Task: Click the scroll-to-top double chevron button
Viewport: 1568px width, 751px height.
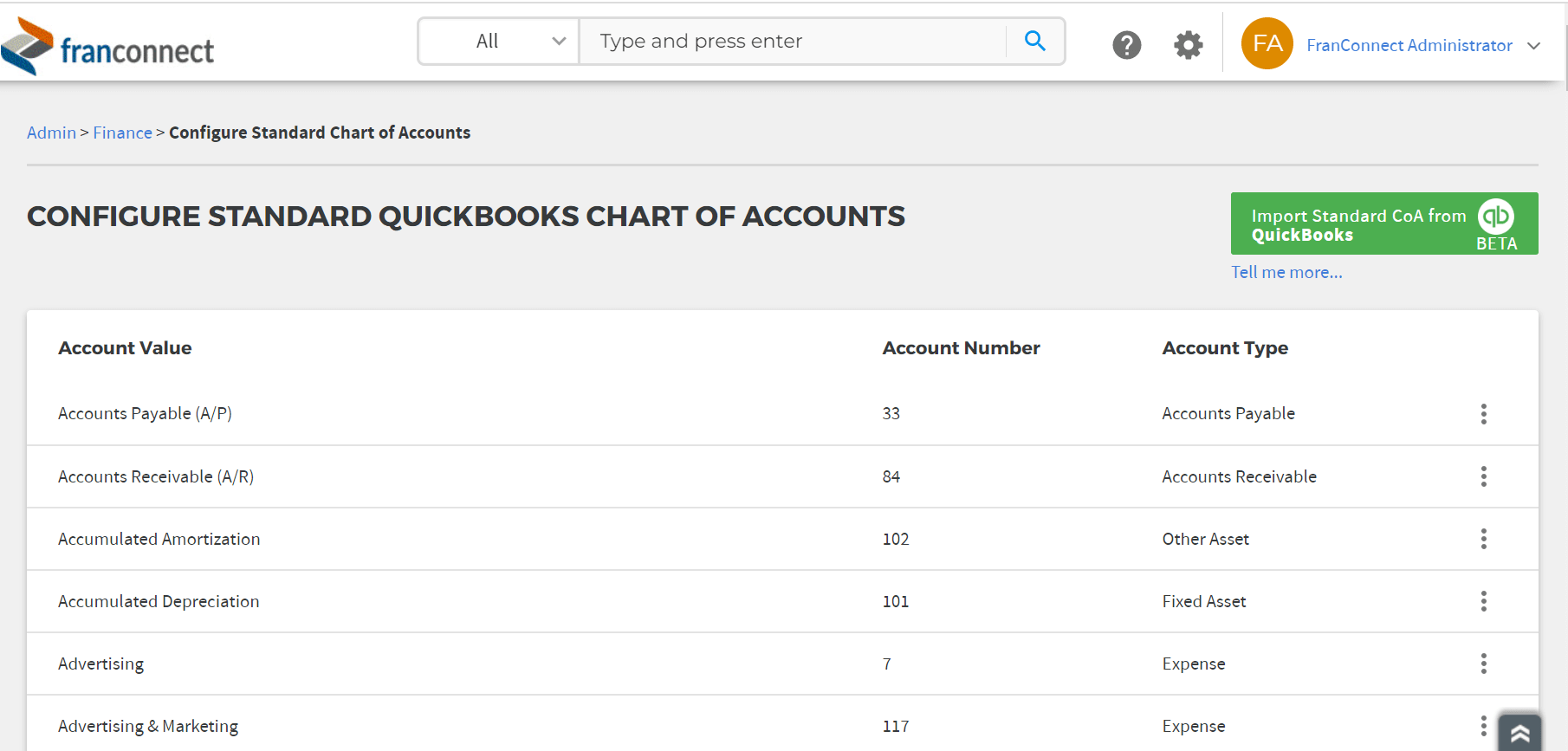Action: pos(1519,733)
